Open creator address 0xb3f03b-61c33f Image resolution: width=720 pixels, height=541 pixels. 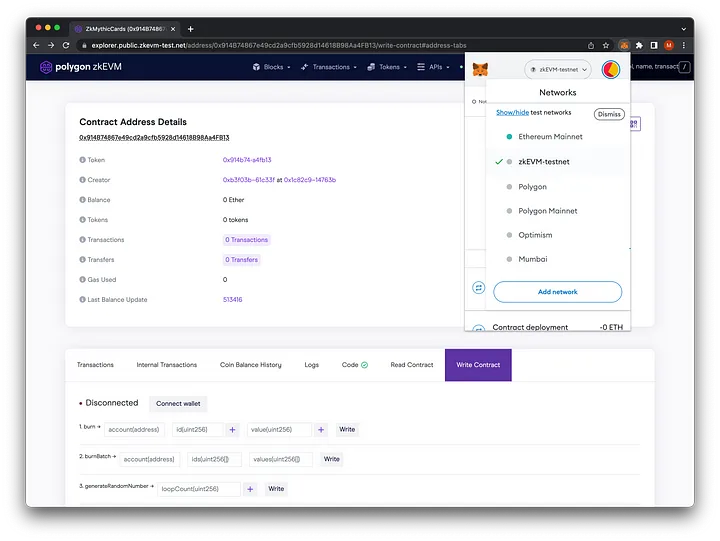pos(249,180)
